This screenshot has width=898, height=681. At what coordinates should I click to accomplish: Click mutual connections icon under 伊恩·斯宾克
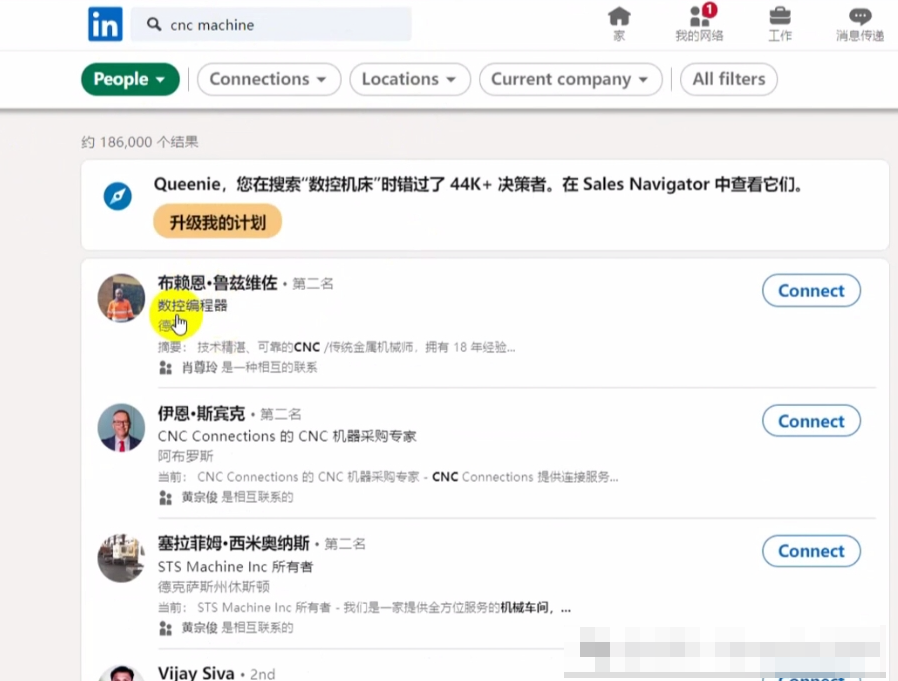(166, 498)
